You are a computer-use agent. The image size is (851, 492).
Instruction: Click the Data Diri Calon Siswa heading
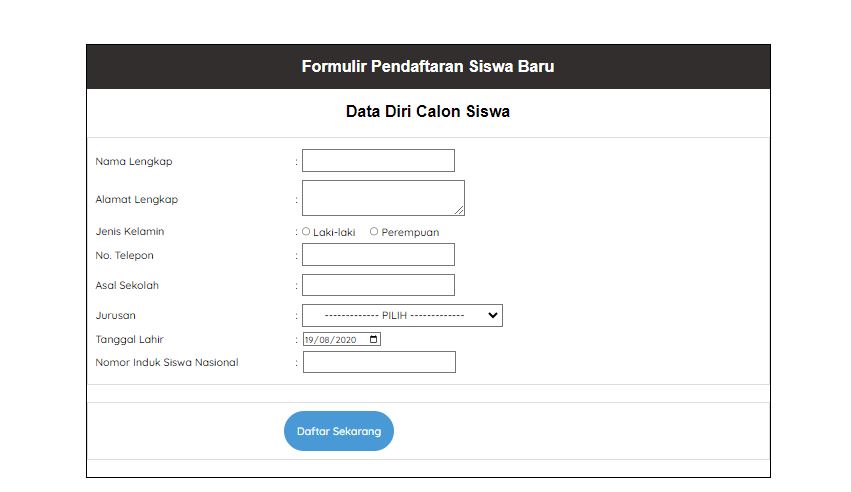(428, 112)
